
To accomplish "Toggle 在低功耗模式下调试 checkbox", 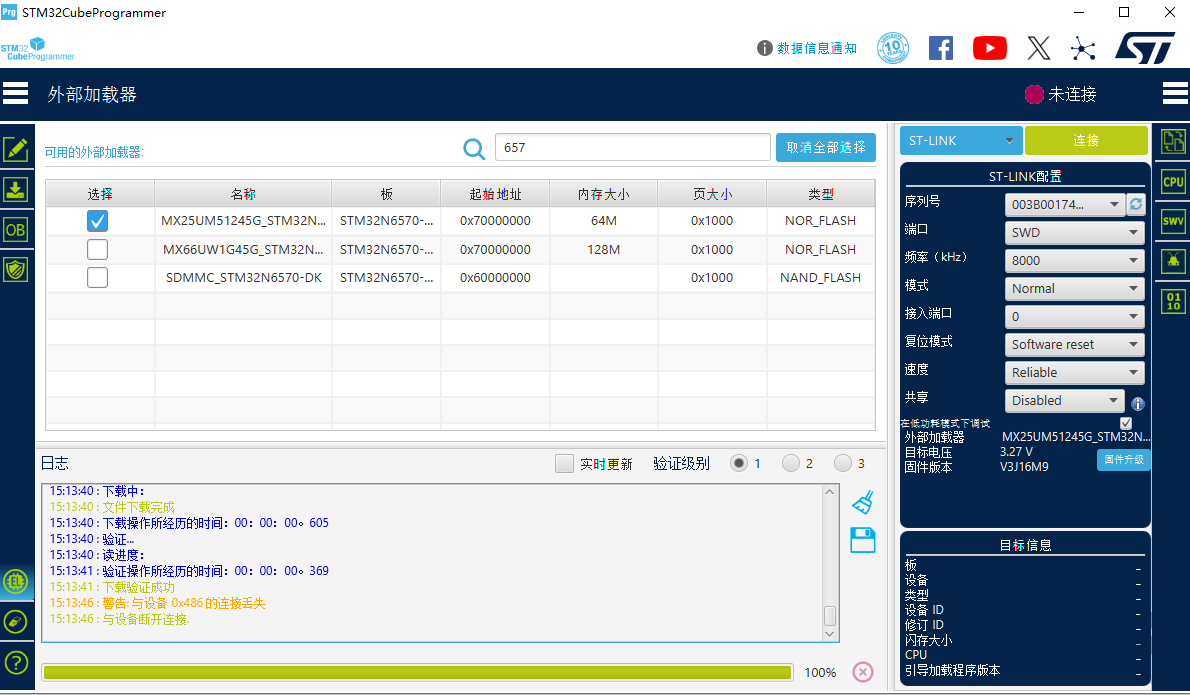I will click(x=1126, y=423).
